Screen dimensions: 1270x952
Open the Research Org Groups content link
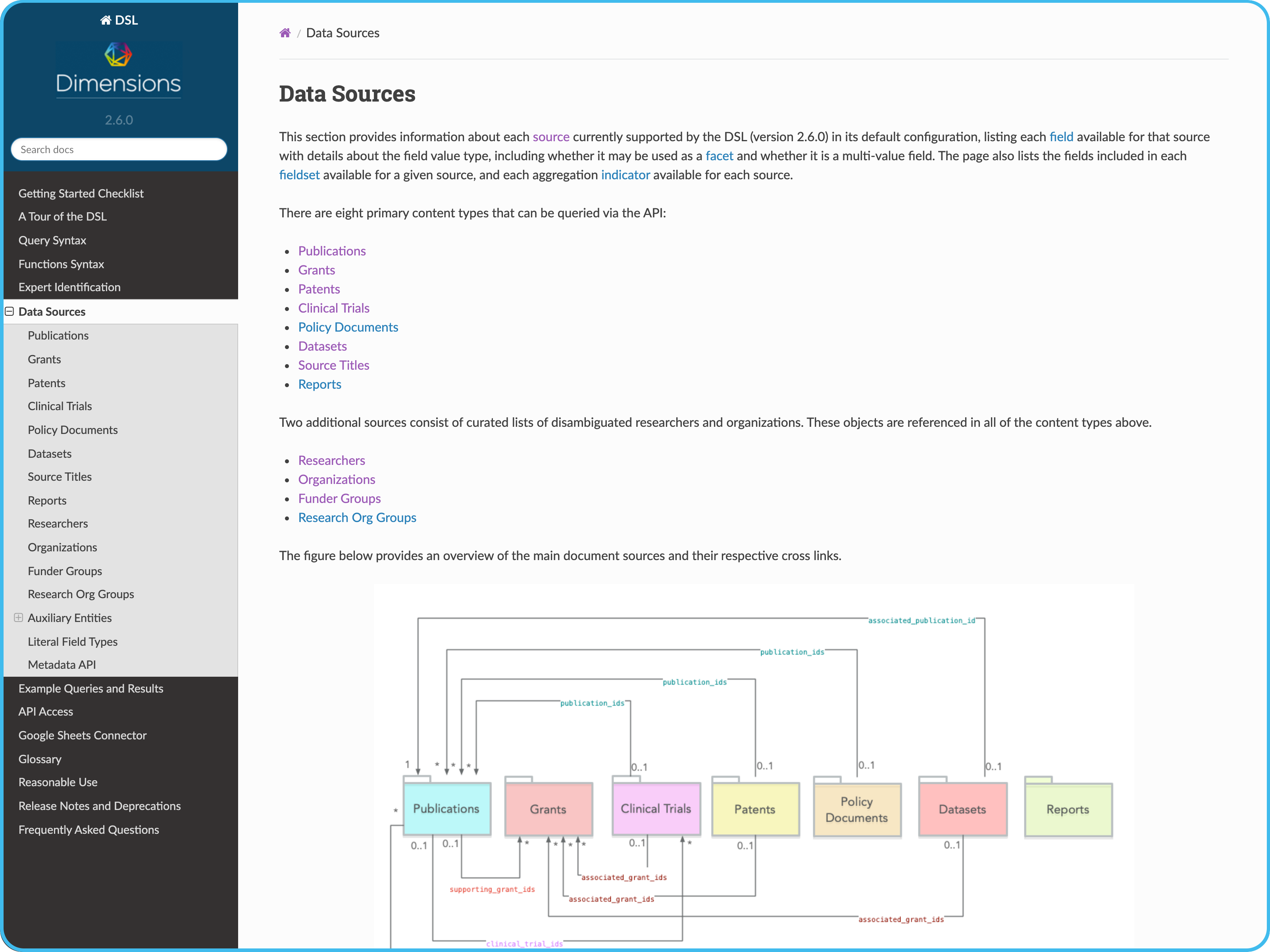pos(357,518)
